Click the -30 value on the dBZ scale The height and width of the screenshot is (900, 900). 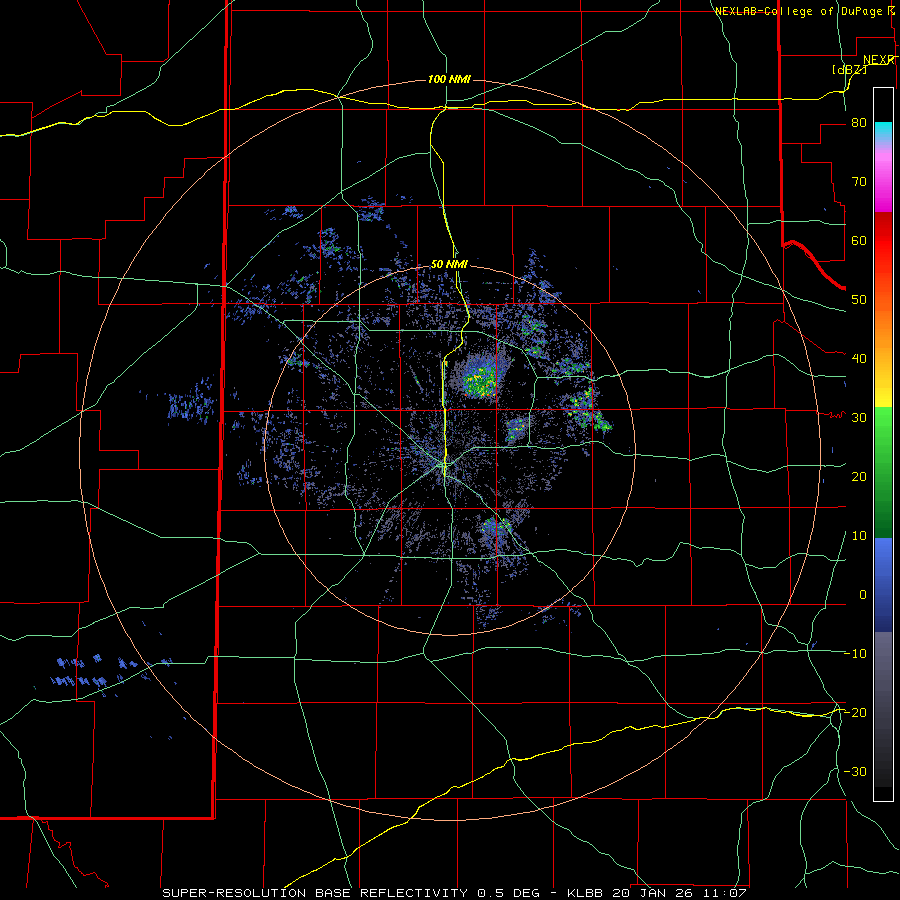click(855, 771)
